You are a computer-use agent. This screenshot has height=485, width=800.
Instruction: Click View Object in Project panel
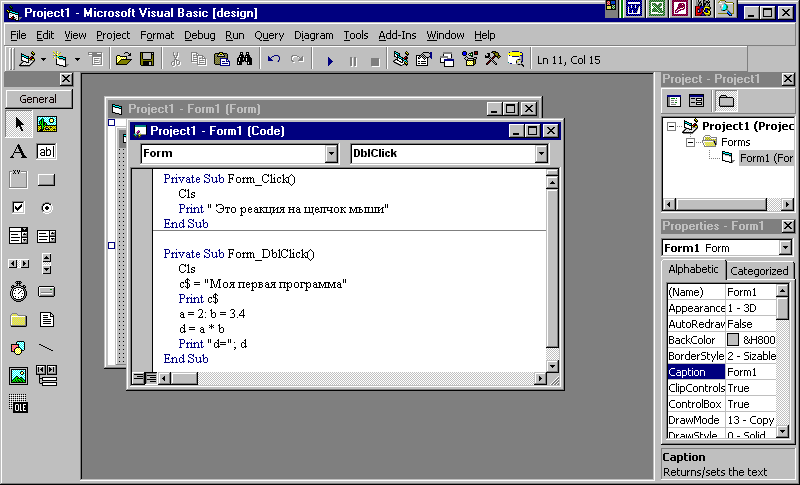pyautogui.click(x=696, y=101)
